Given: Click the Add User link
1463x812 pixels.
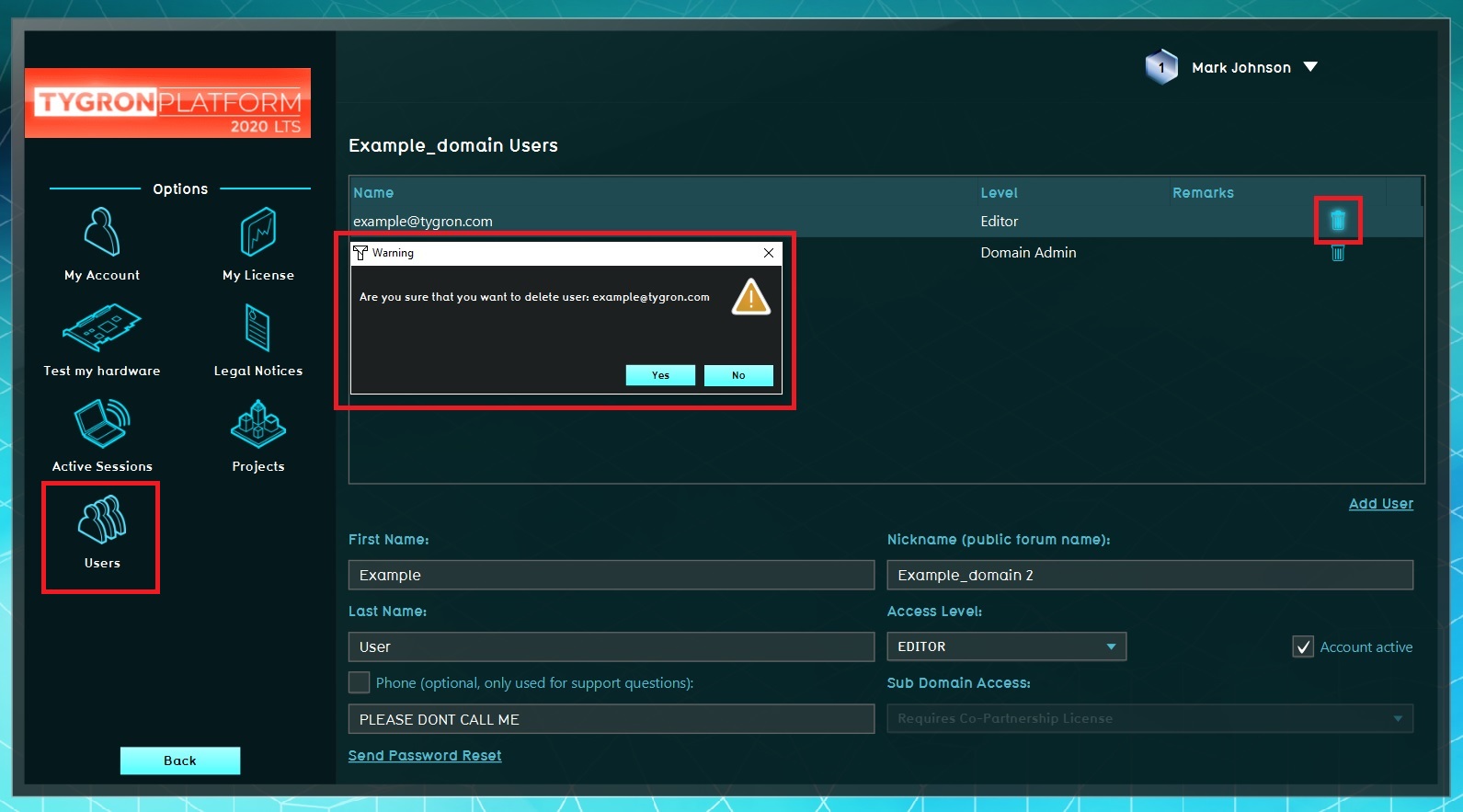Looking at the screenshot, I should click(1380, 504).
